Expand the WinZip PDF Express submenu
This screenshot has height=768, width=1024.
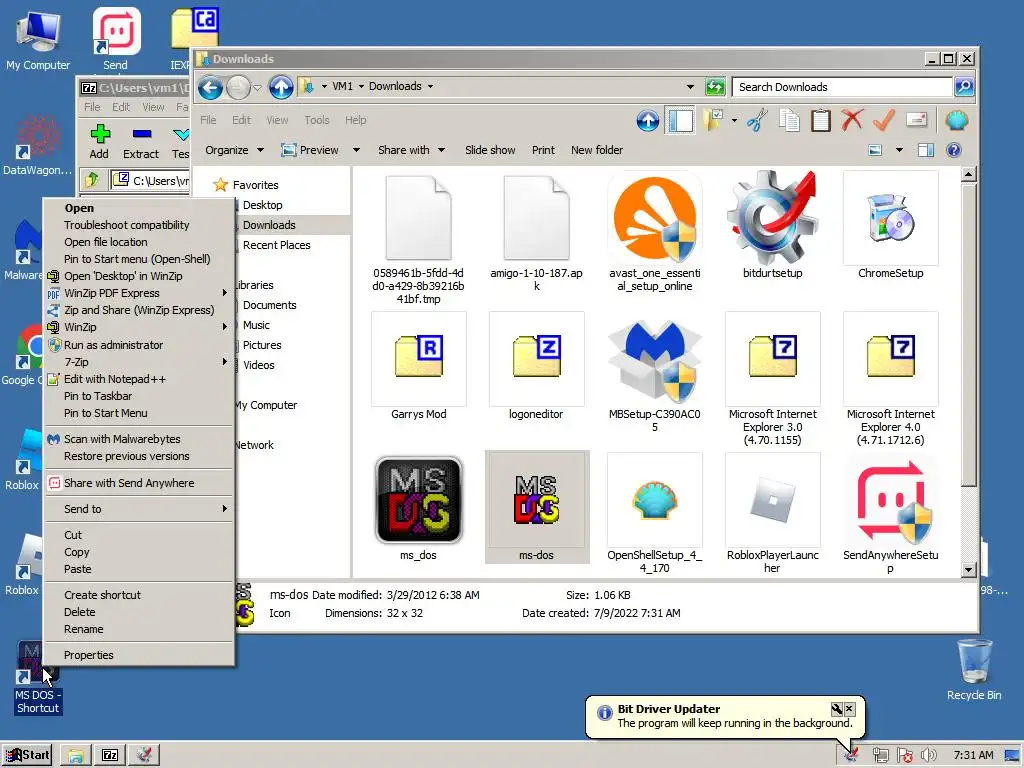(138, 293)
